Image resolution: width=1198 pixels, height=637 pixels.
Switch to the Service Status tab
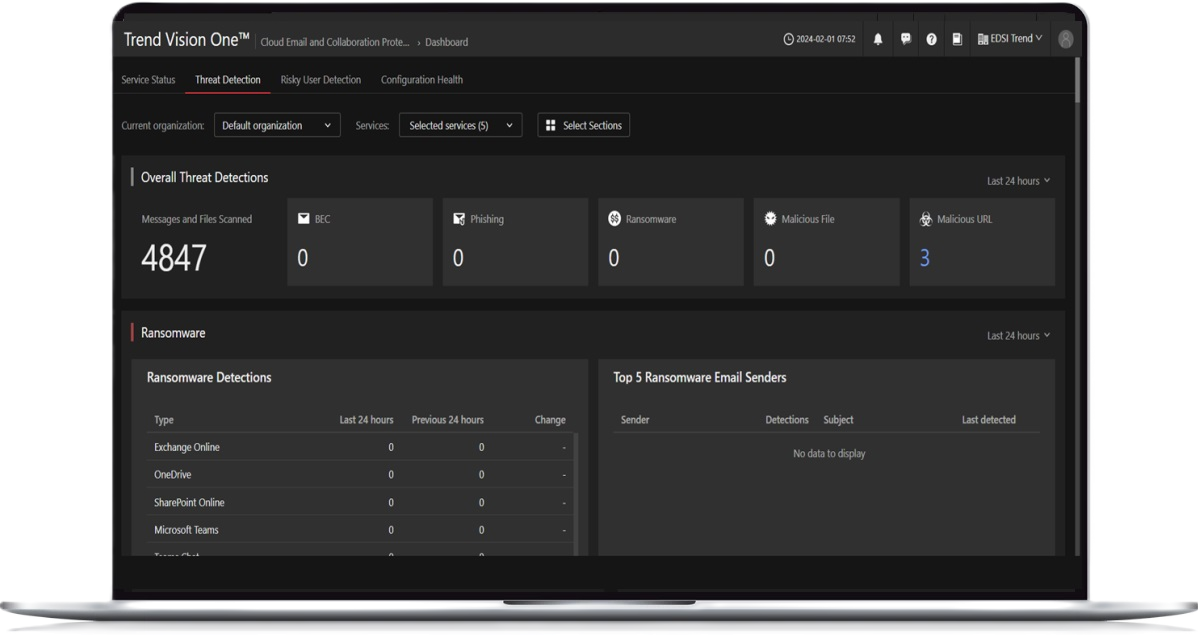[148, 79]
